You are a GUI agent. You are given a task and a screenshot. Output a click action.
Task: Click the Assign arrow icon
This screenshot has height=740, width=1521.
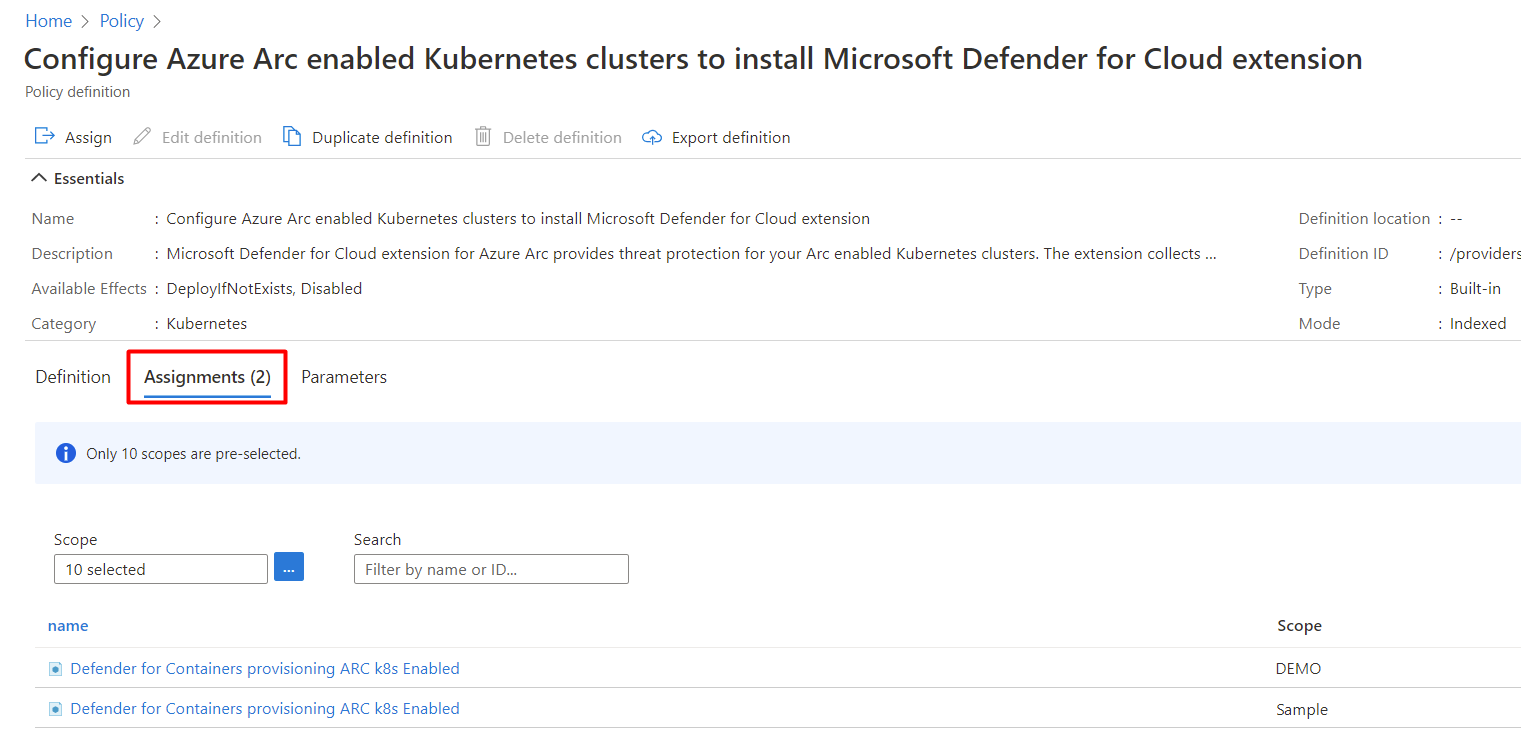point(45,137)
